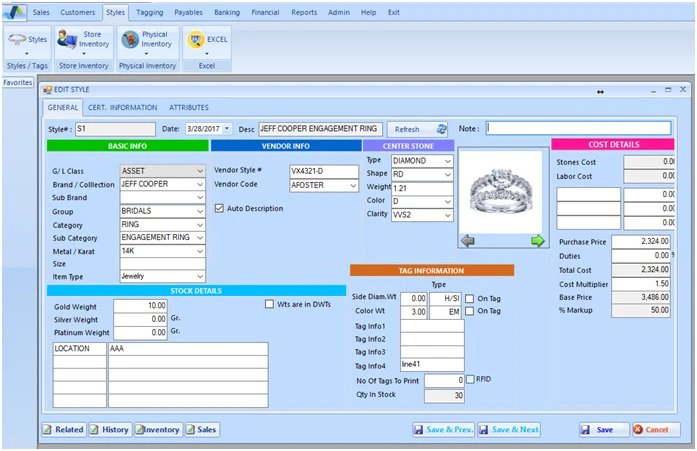Open the Help menu
697x451 pixels.
click(x=369, y=12)
